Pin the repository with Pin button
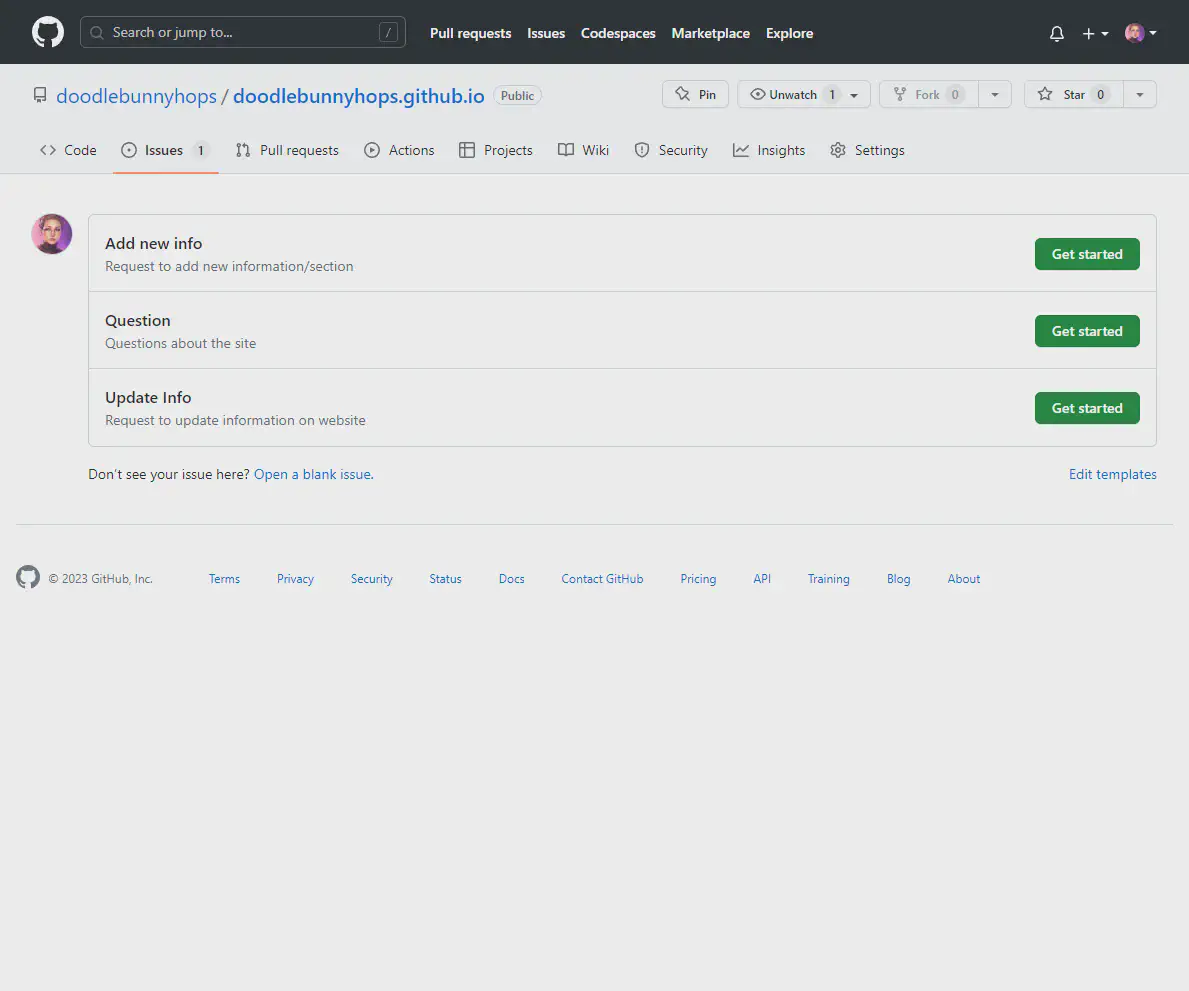 pyautogui.click(x=695, y=94)
